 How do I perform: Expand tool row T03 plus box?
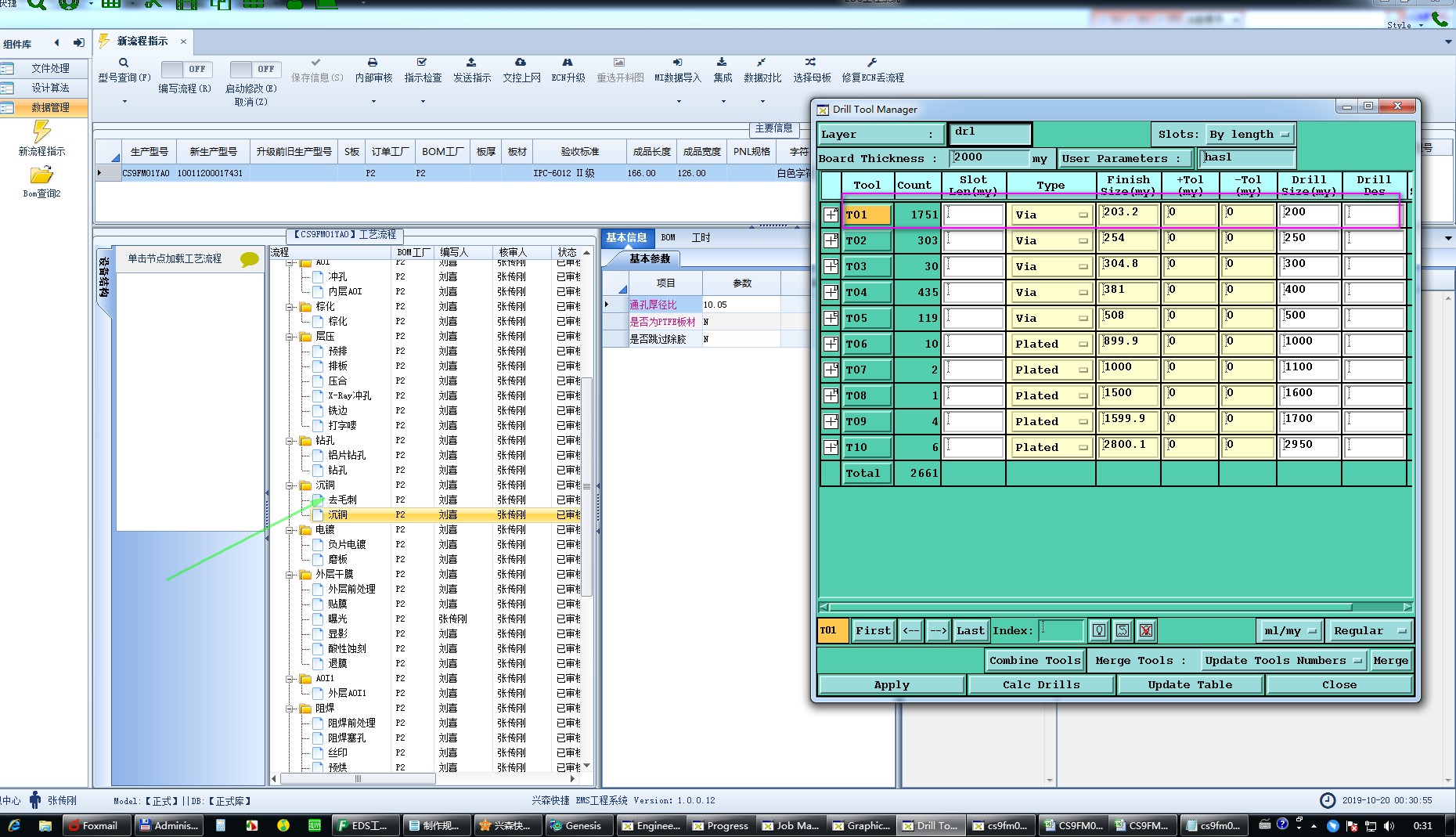[x=831, y=266]
